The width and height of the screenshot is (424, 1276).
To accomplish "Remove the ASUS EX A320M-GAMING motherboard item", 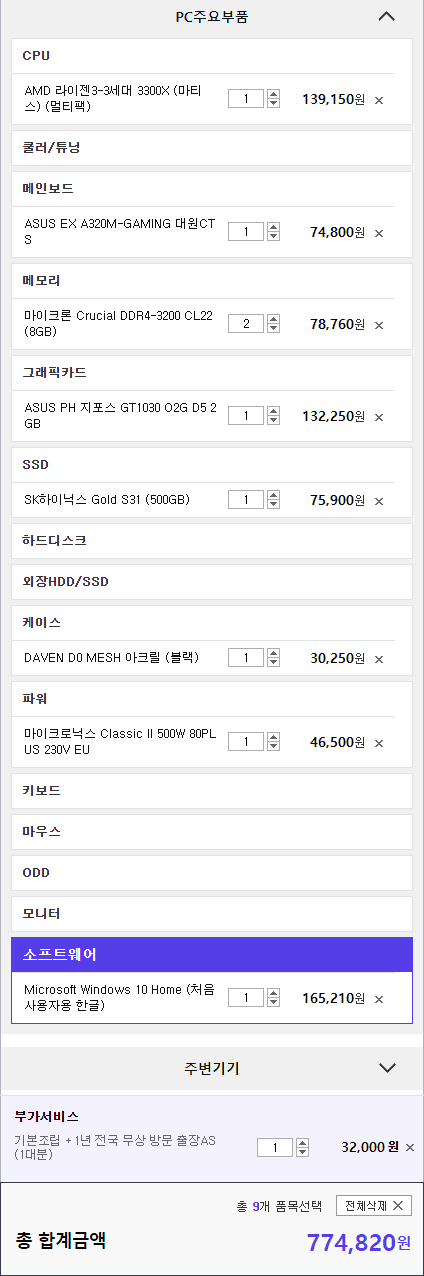I will point(379,233).
